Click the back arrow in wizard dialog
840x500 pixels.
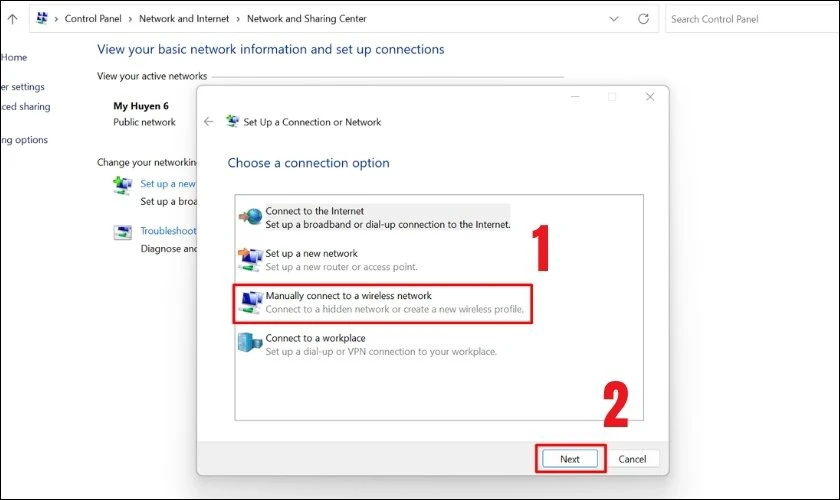pos(208,122)
